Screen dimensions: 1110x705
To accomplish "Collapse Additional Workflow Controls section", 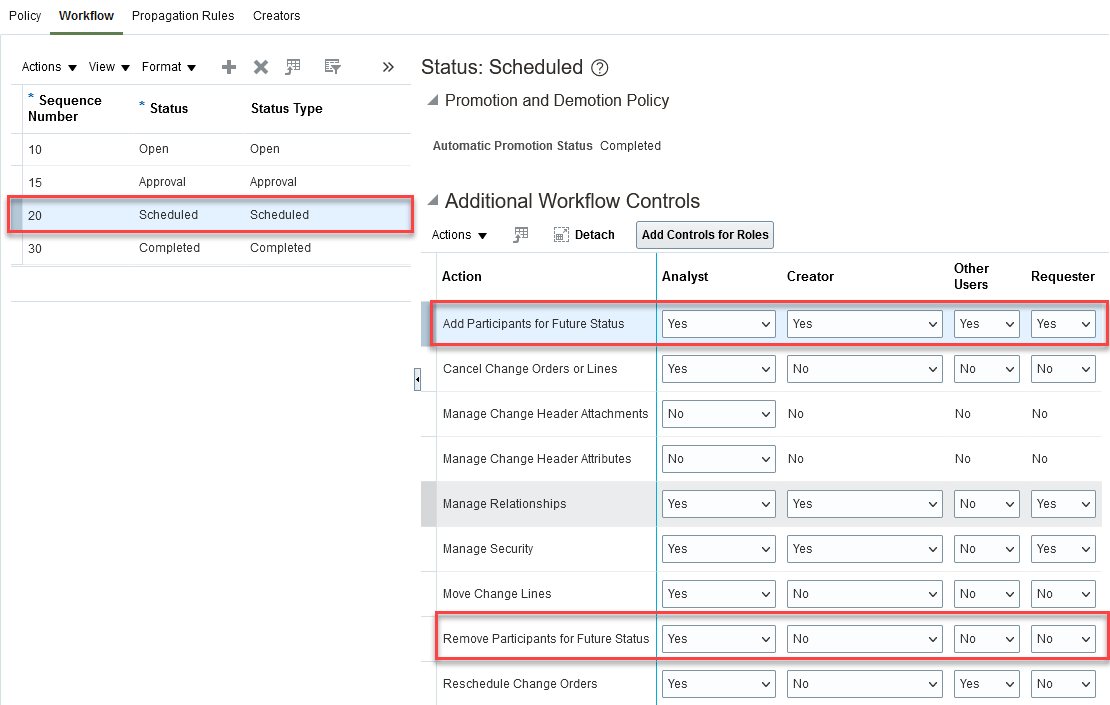I will pyautogui.click(x=433, y=201).
